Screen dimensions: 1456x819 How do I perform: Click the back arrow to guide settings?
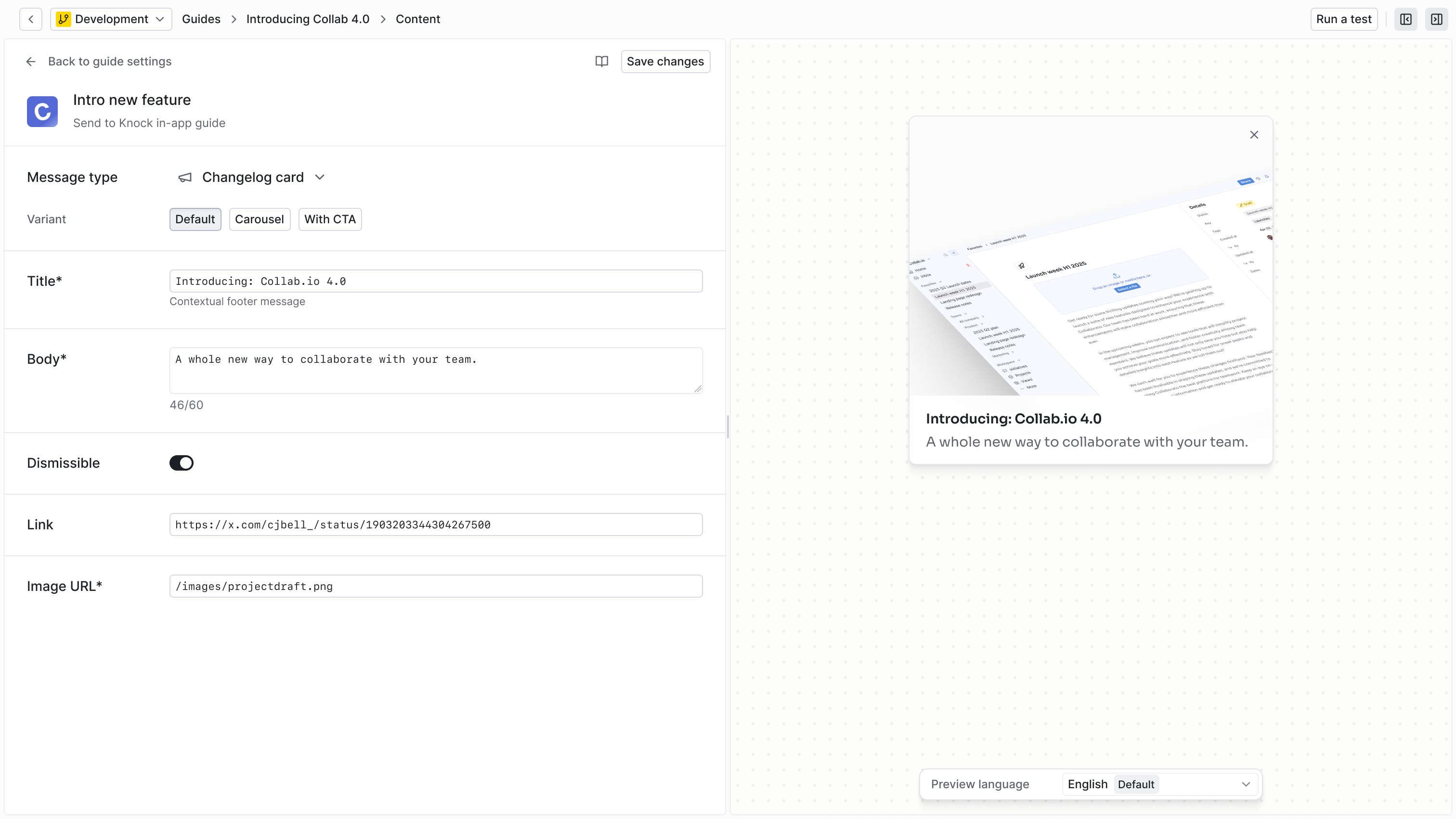[31, 62]
